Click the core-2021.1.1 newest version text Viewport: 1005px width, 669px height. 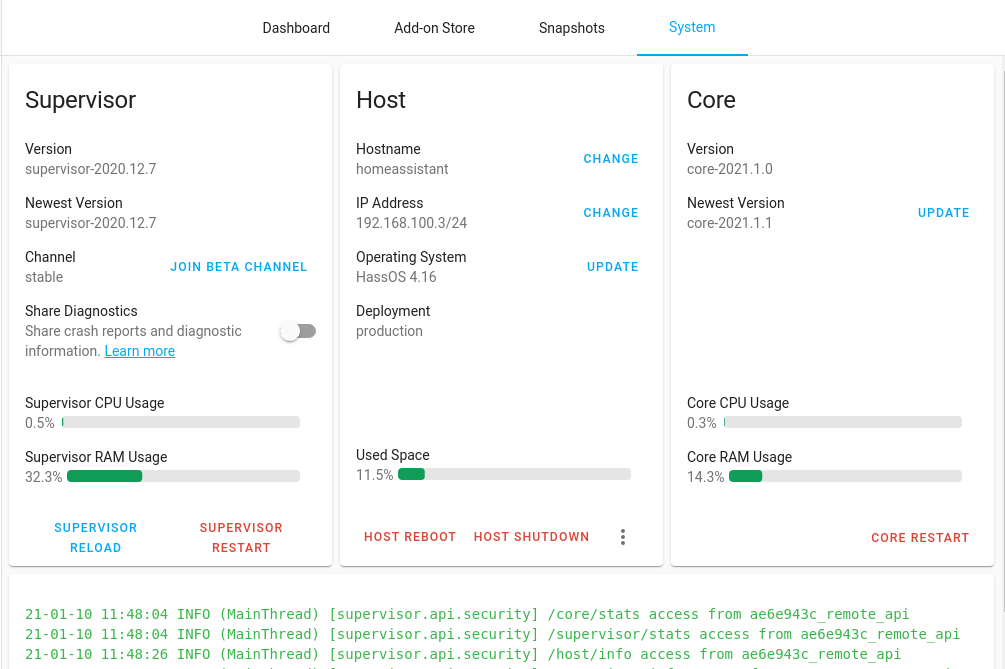pyautogui.click(x=729, y=223)
